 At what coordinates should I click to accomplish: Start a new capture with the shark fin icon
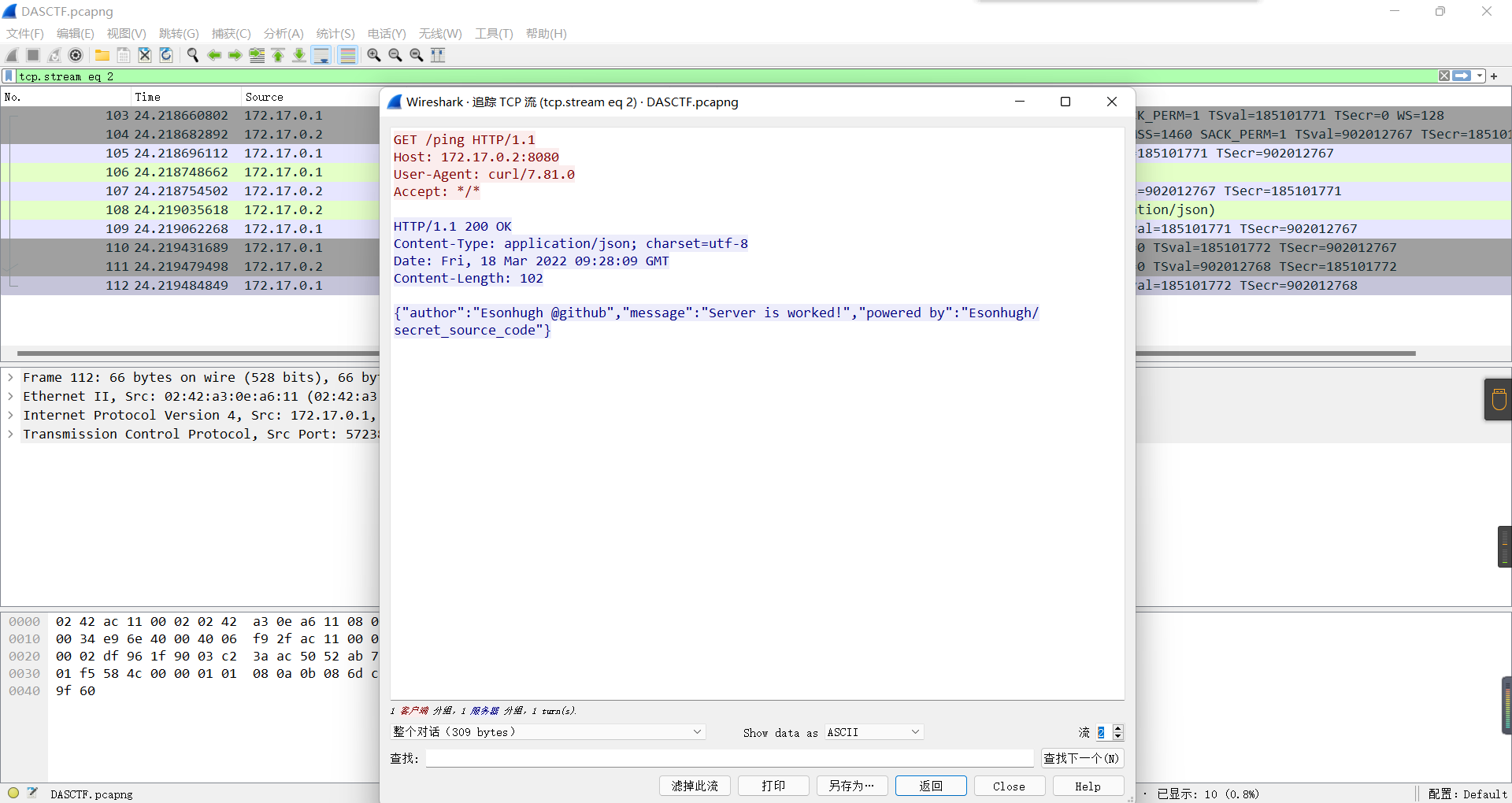[x=12, y=55]
